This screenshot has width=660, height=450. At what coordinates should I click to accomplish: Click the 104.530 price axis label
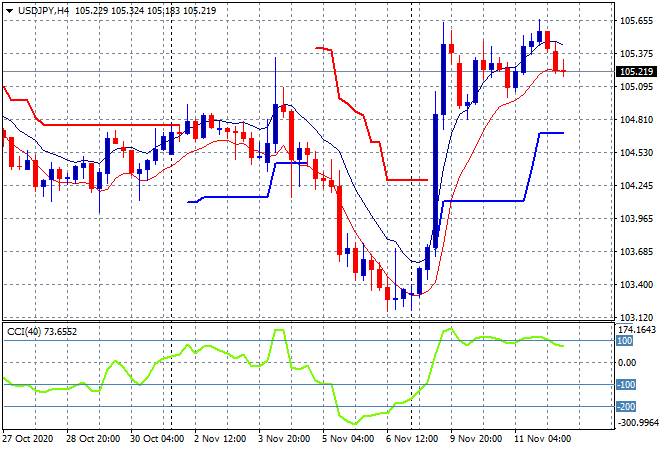[636, 152]
